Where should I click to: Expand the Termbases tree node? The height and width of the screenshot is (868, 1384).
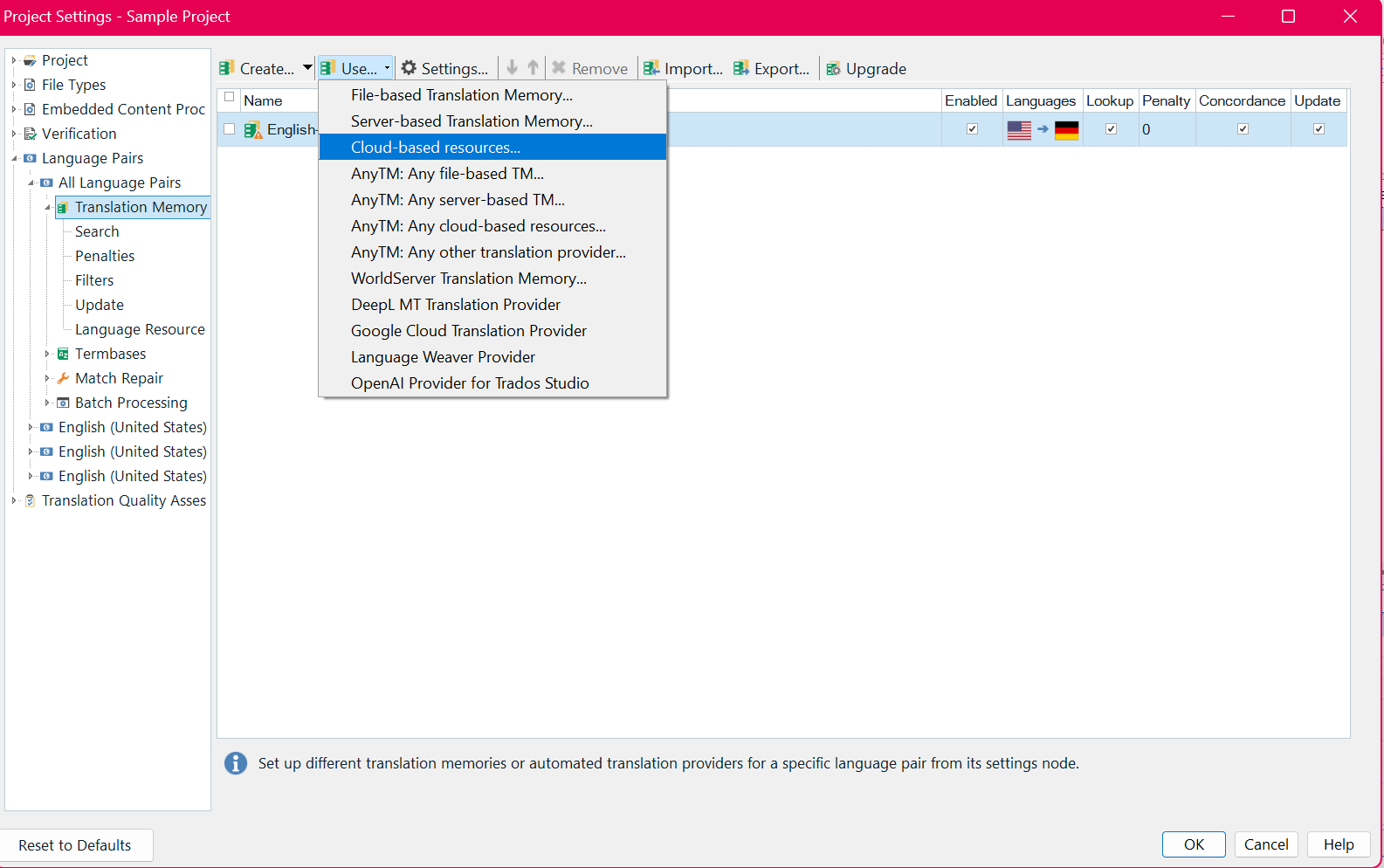pos(47,354)
